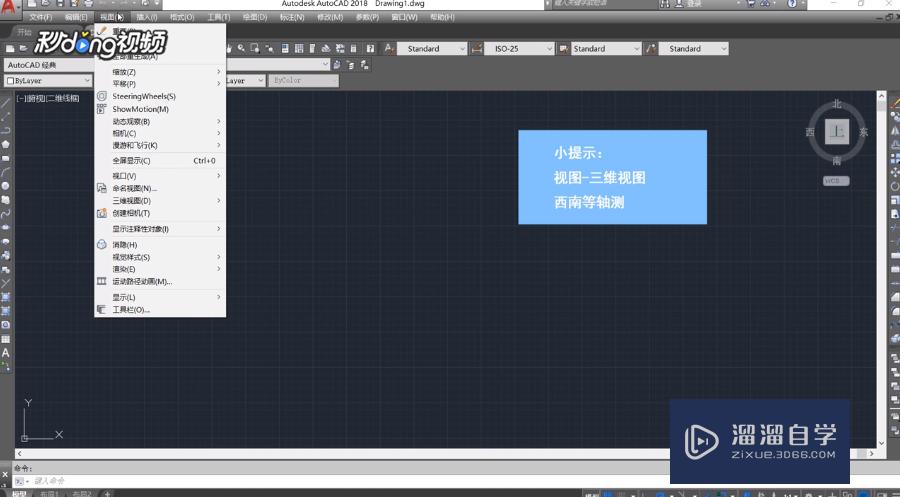Viewport: 900px width, 497px height.
Task: Click the Named Views icon (命名视图)
Action: pos(102,188)
